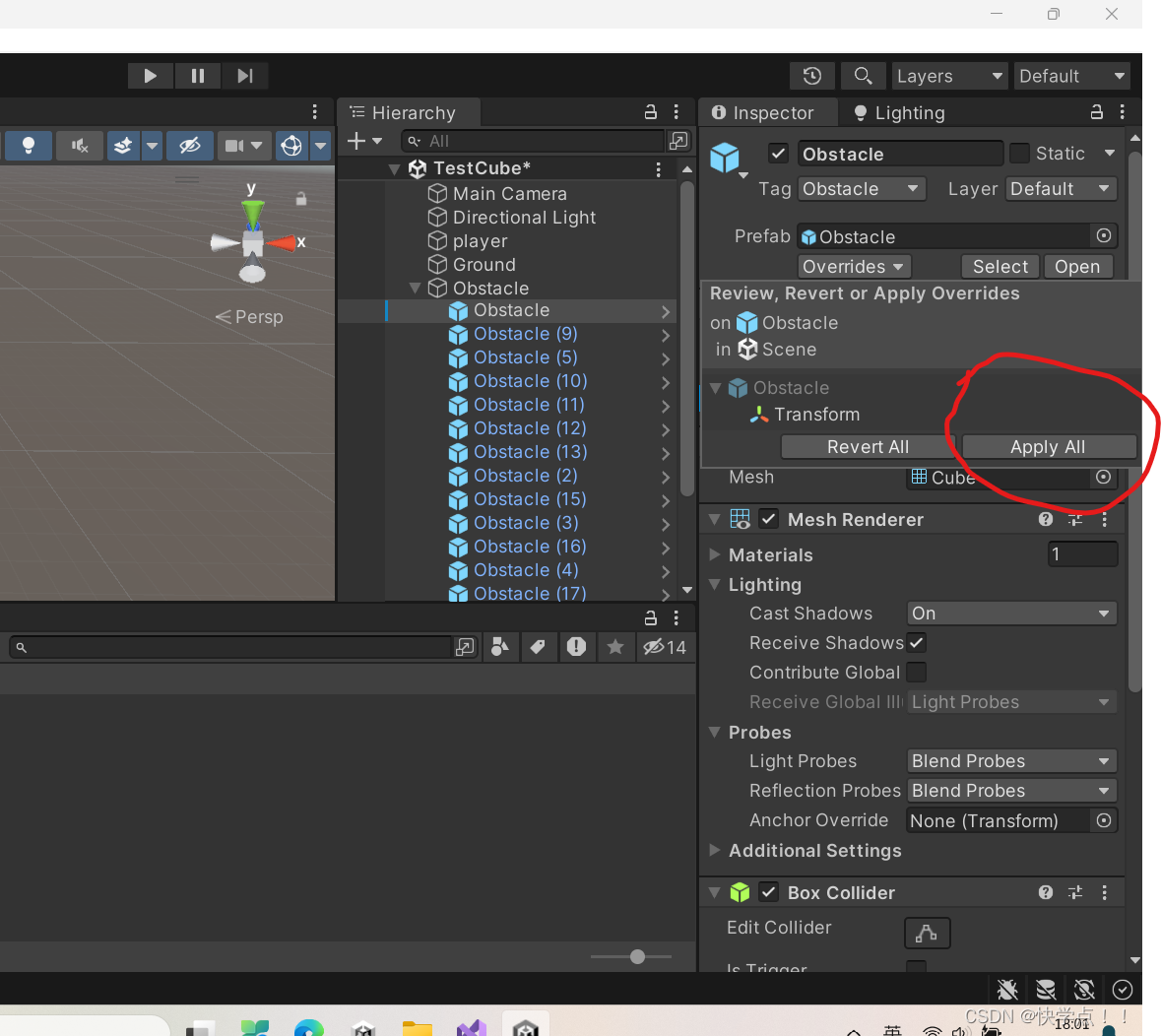Screen dimensions: 1161x1036
Task: Click the Edit Collider button
Action: pos(927,933)
